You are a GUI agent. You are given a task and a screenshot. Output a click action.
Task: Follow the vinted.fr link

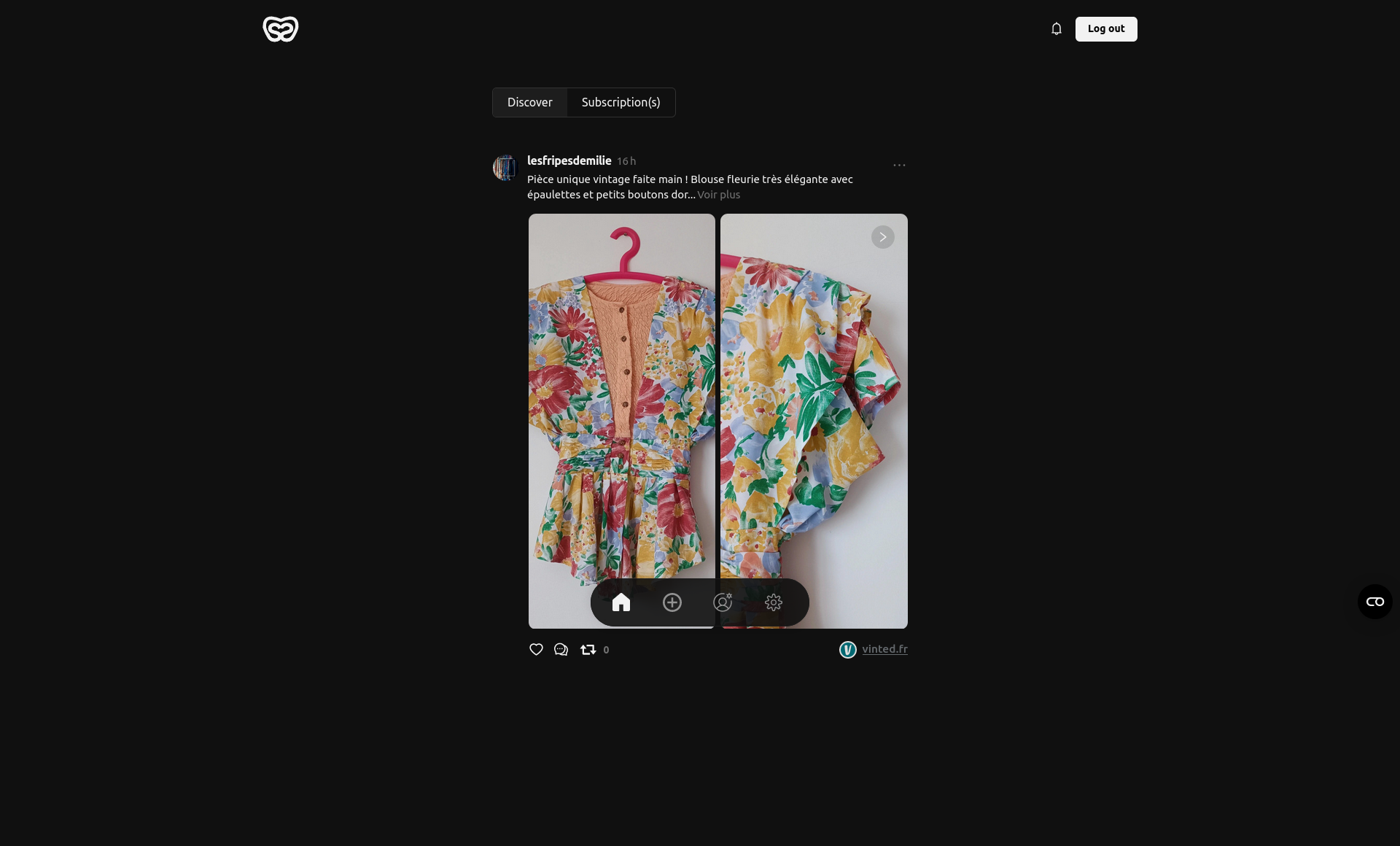(884, 649)
